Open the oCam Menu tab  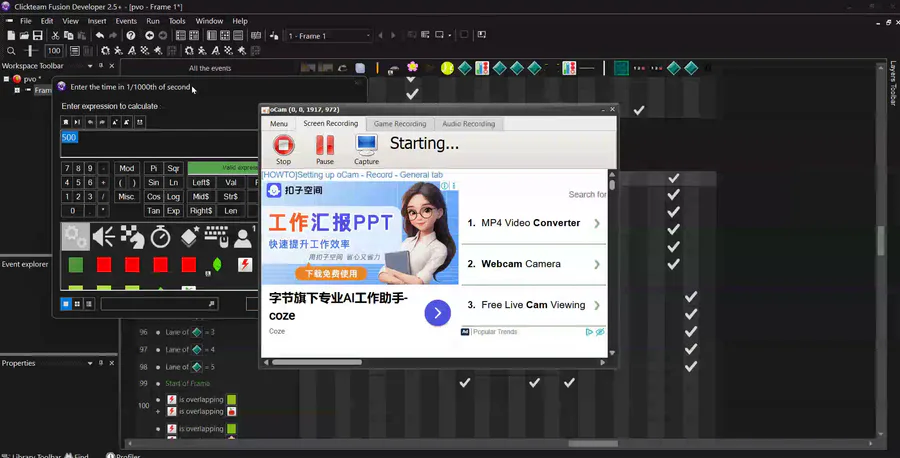tap(279, 123)
